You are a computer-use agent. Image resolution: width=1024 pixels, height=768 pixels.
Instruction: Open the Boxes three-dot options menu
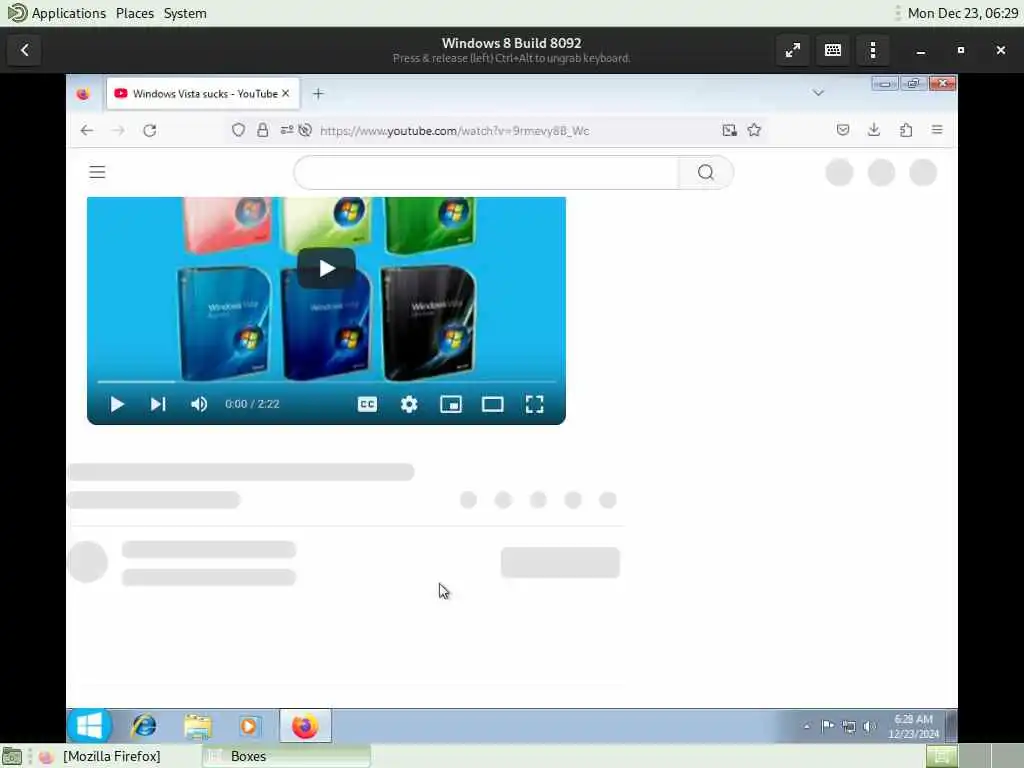click(873, 50)
